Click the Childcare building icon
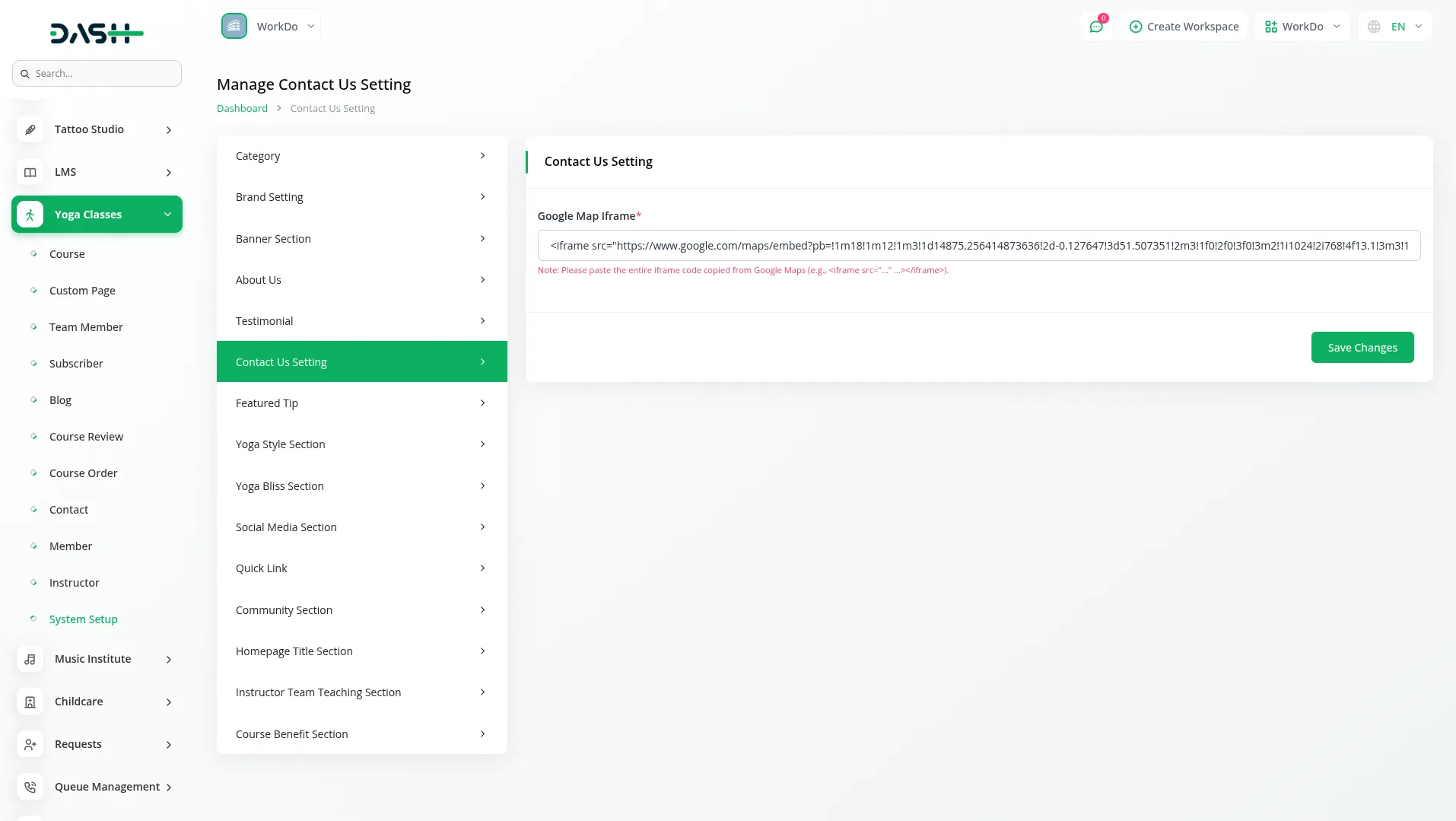This screenshot has width=1456, height=821. (30, 702)
